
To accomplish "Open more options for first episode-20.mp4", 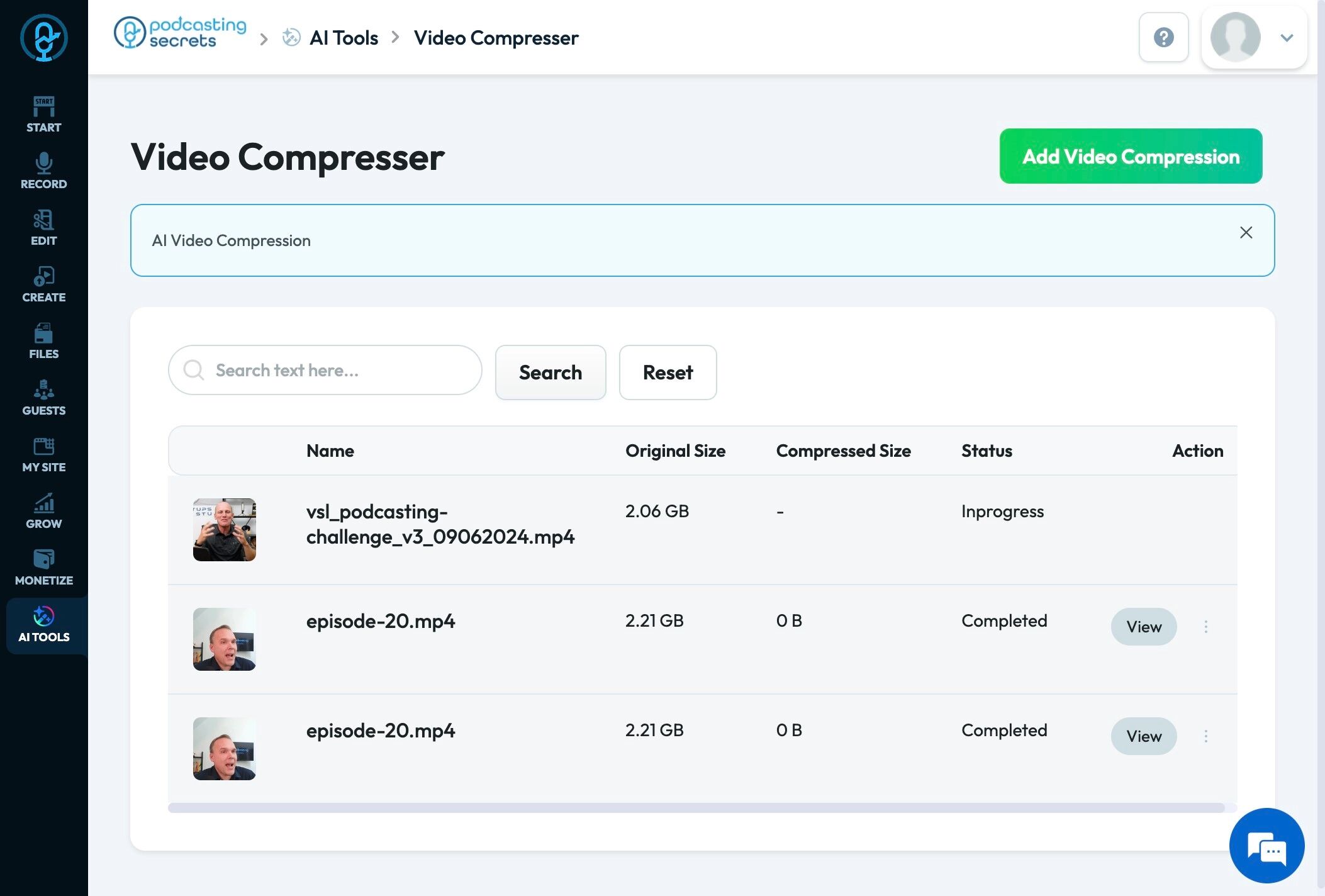I will (x=1205, y=627).
